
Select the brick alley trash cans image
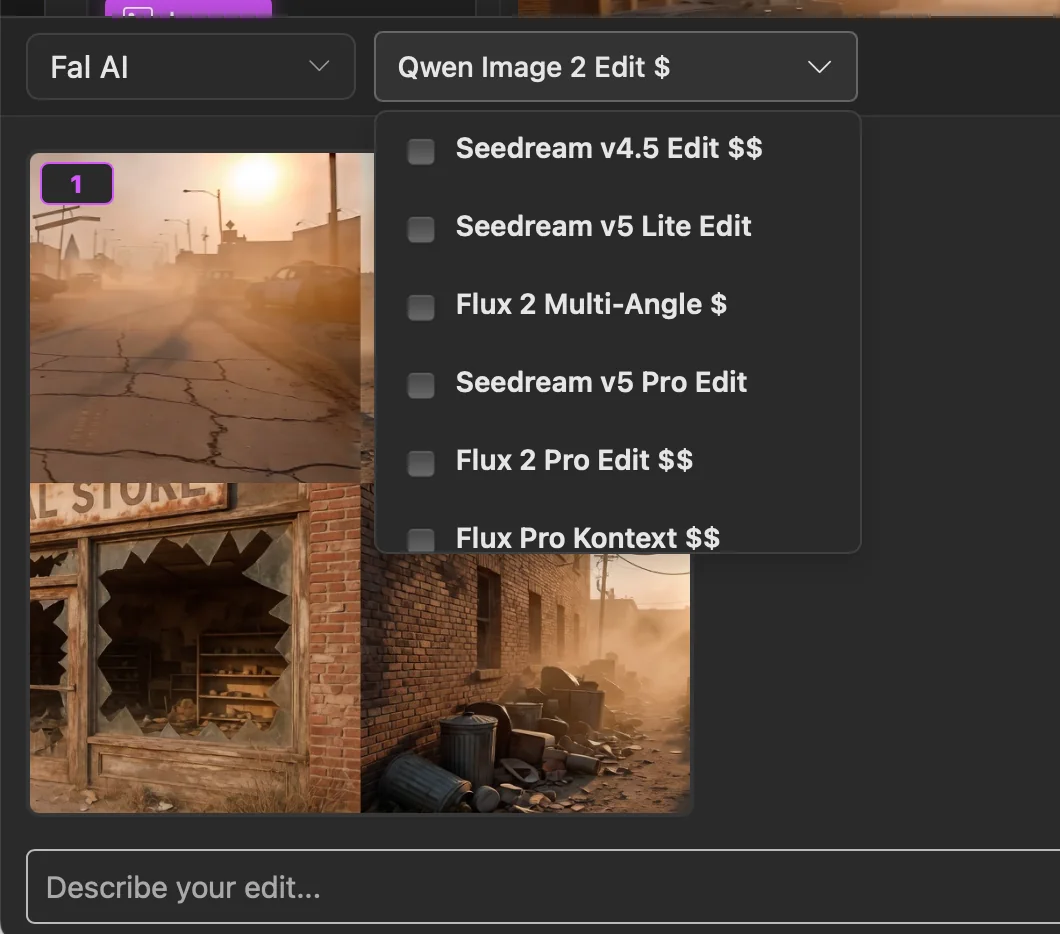(525, 683)
